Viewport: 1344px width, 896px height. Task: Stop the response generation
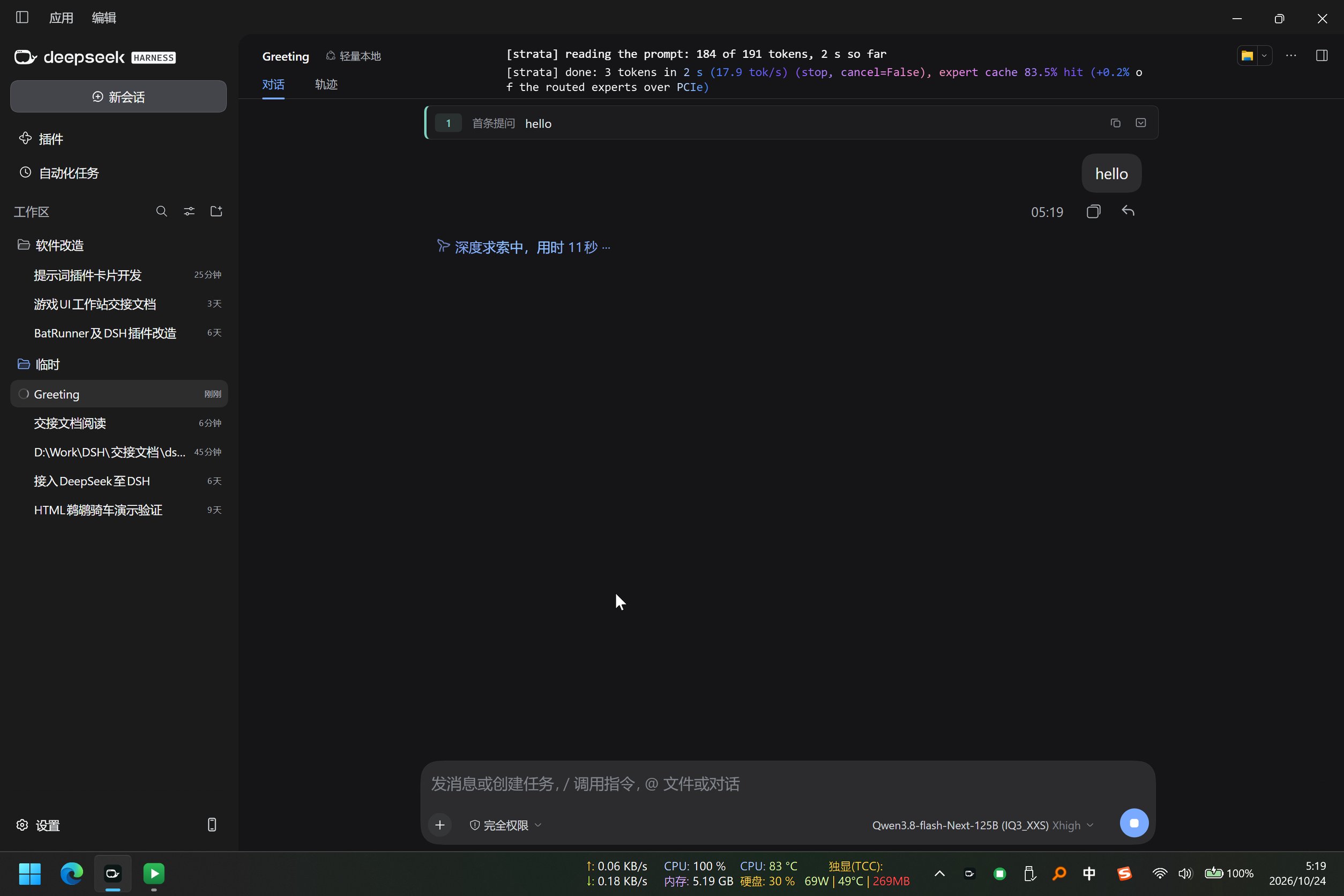point(1134,823)
